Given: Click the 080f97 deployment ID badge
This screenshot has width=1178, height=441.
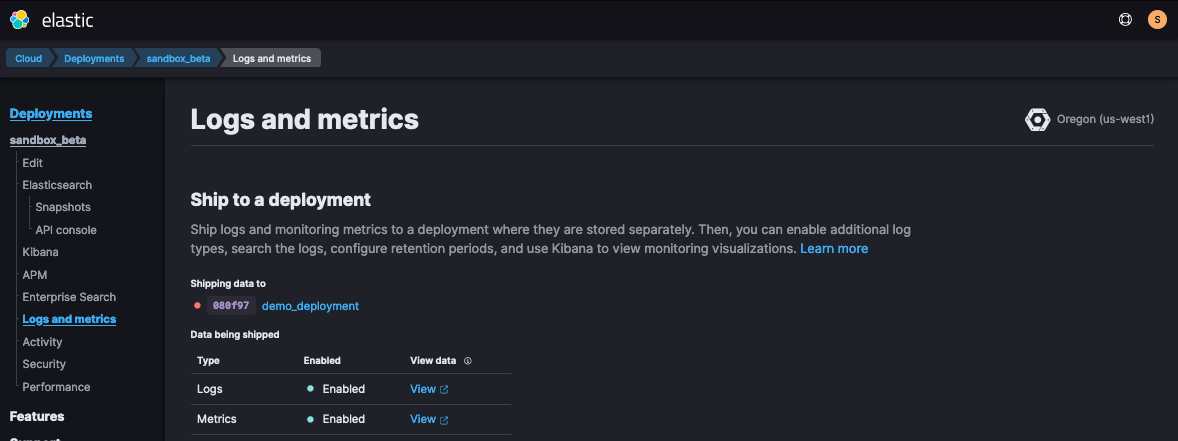Looking at the screenshot, I should click(x=231, y=306).
